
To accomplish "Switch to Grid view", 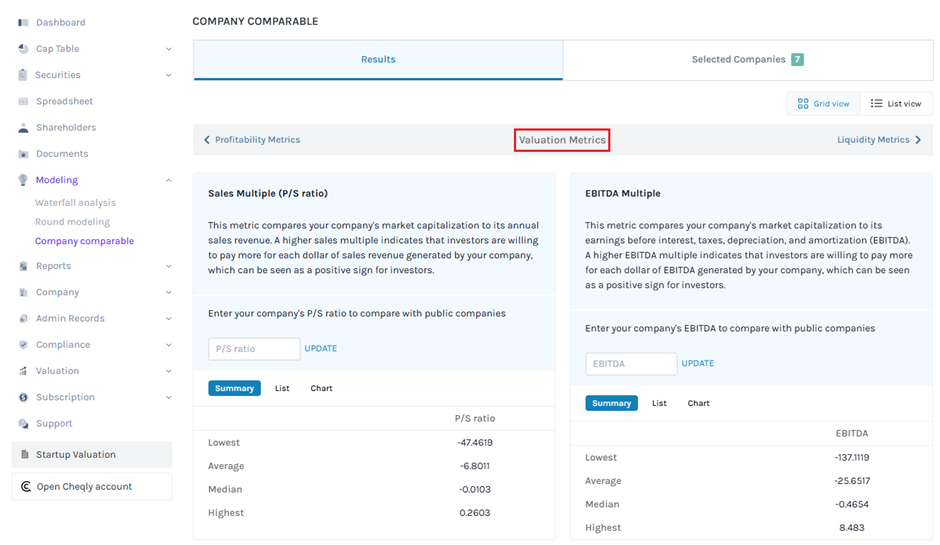I will [823, 104].
